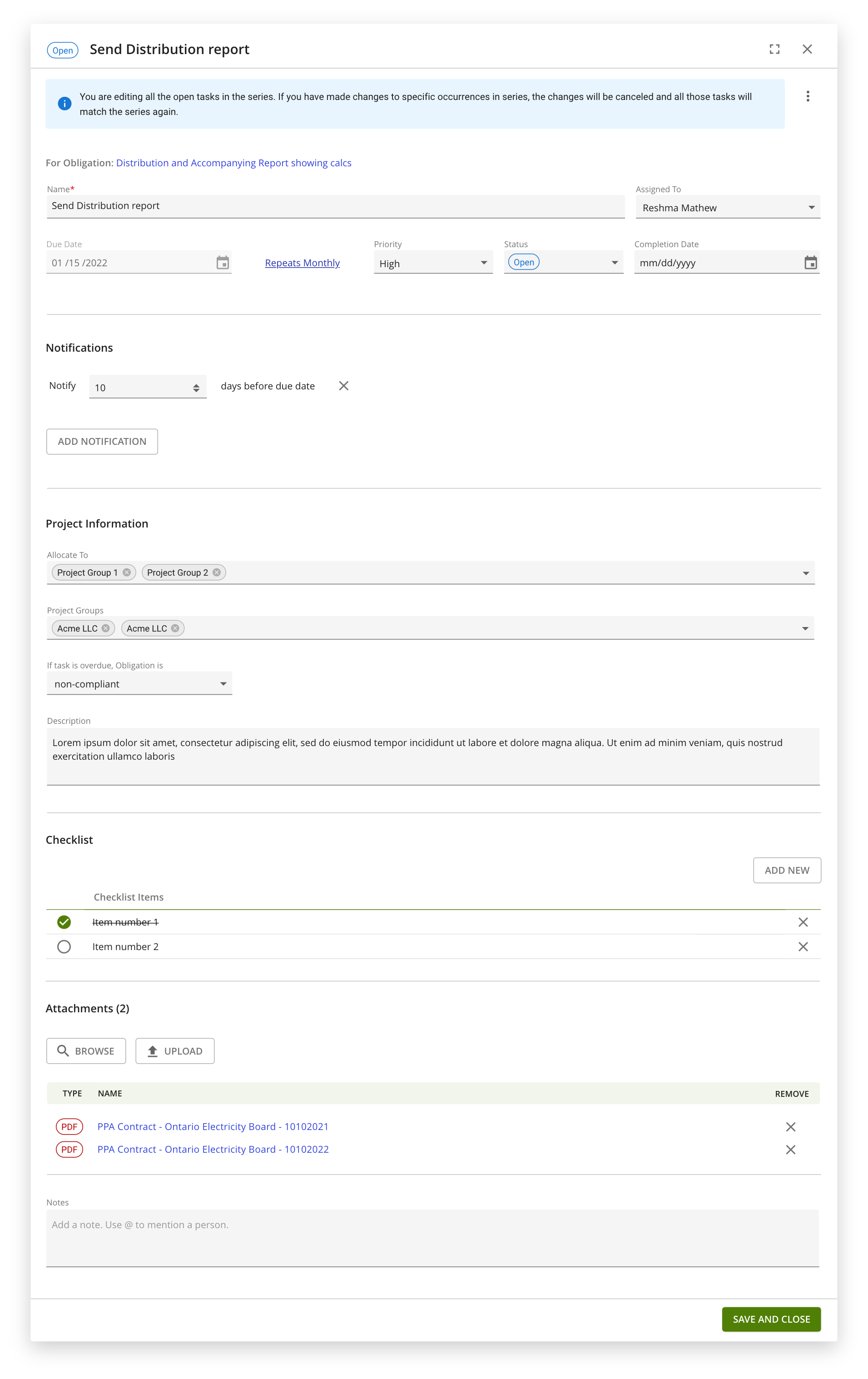Open the Status dropdown
The height and width of the screenshot is (1379, 868).
tap(563, 262)
